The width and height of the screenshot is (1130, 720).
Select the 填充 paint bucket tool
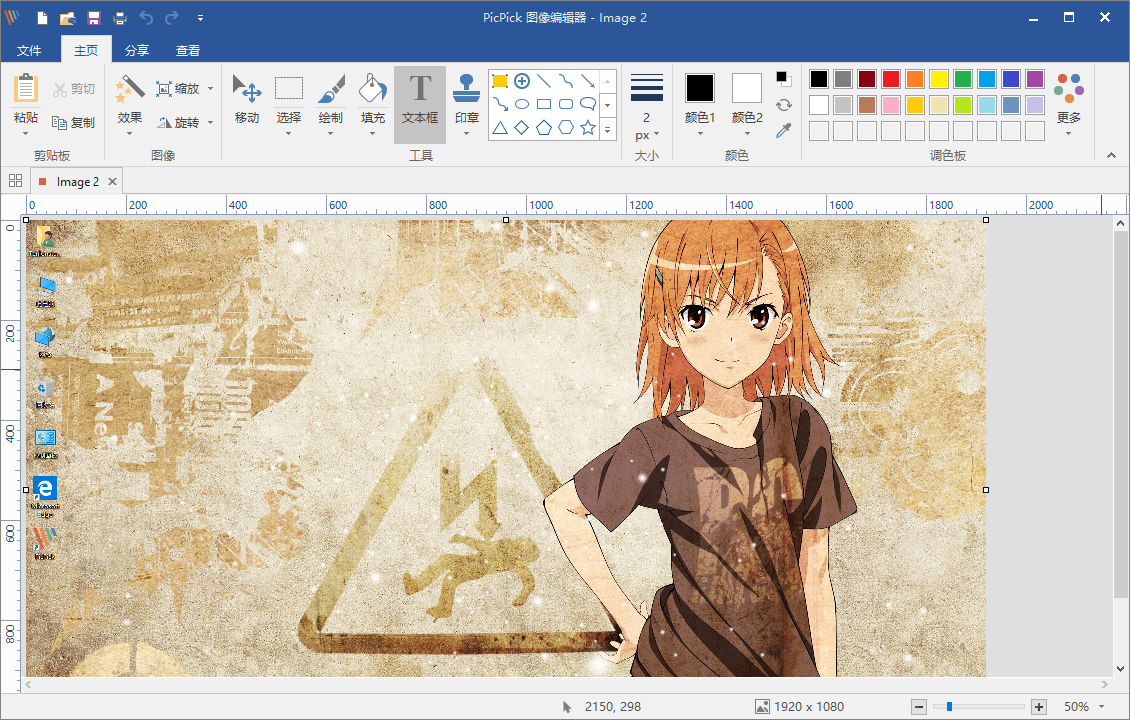click(373, 89)
